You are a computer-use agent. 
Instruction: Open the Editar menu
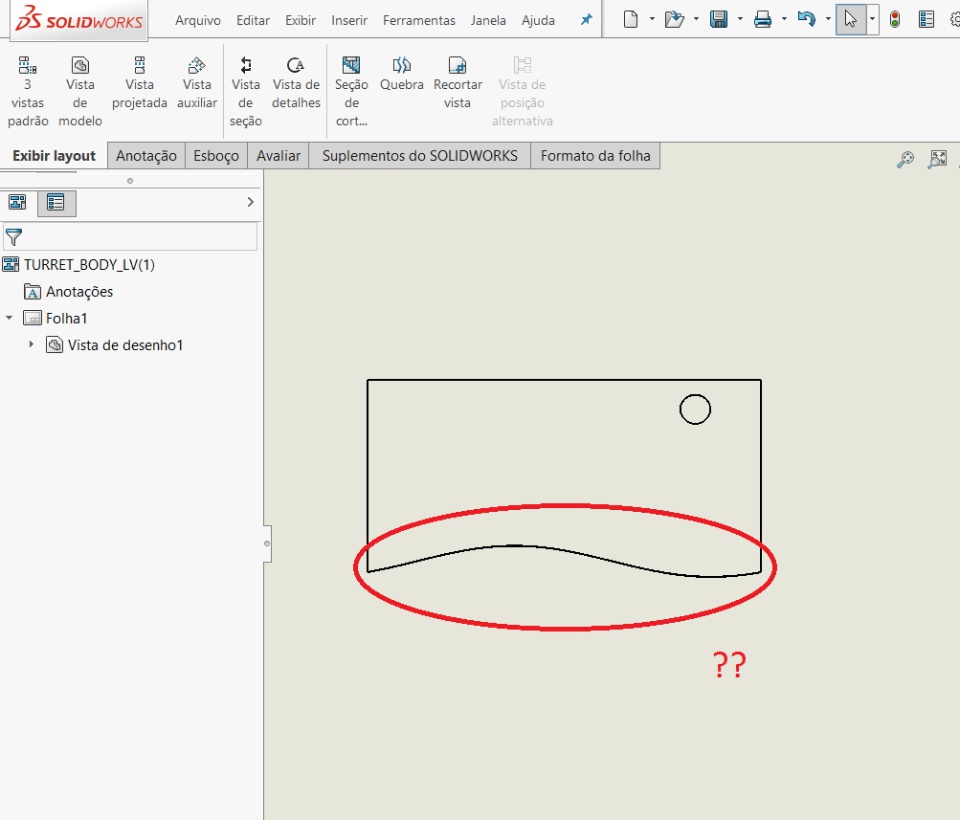(x=253, y=20)
